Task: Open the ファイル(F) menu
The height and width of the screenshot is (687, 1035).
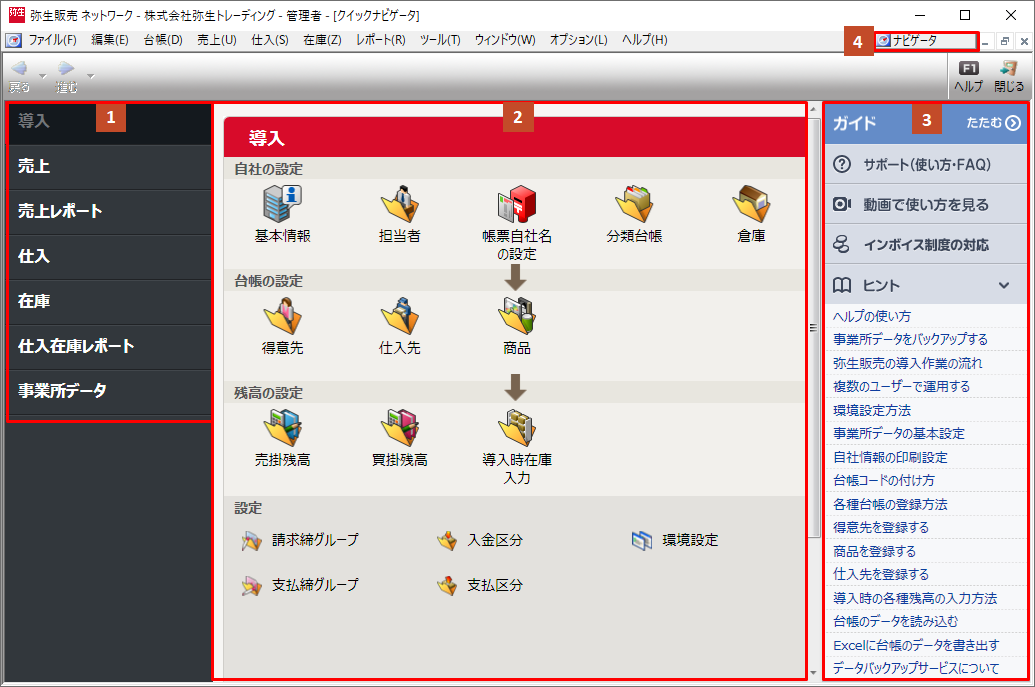Action: [x=52, y=40]
